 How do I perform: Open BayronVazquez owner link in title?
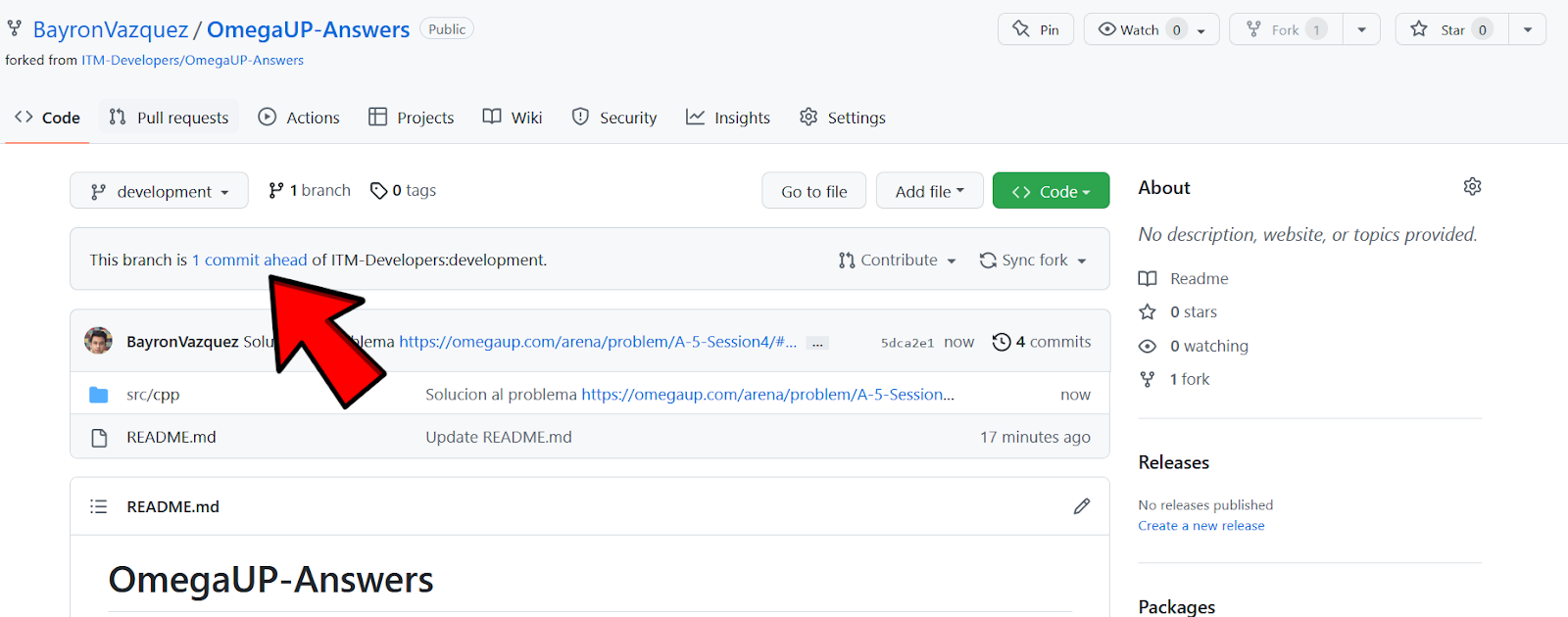click(111, 29)
